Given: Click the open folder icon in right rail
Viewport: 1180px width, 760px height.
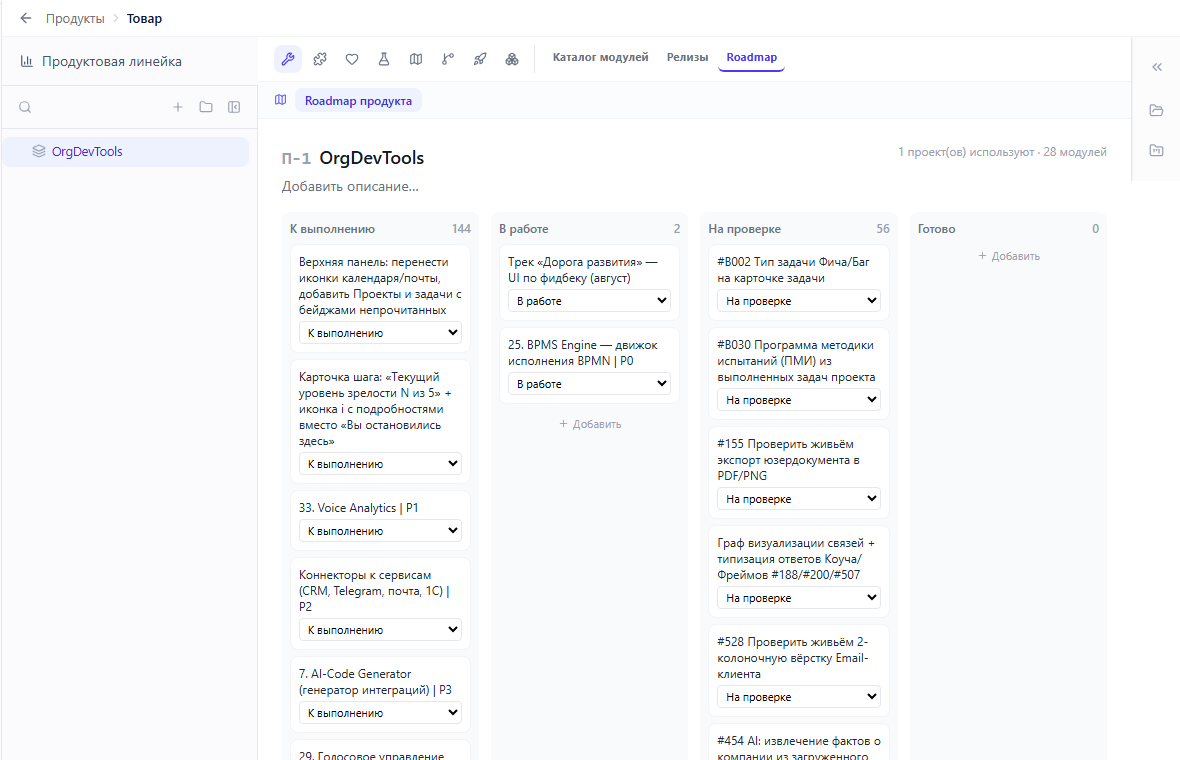Looking at the screenshot, I should click(x=1157, y=110).
